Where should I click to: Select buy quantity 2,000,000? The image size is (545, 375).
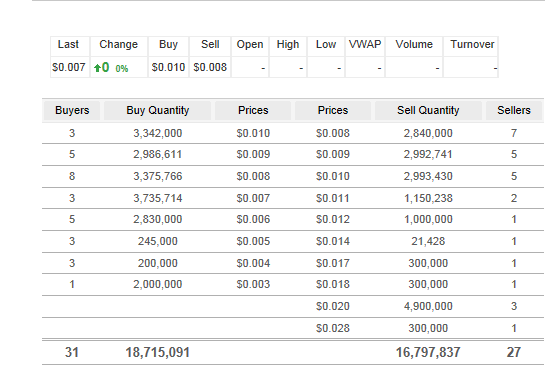click(157, 285)
